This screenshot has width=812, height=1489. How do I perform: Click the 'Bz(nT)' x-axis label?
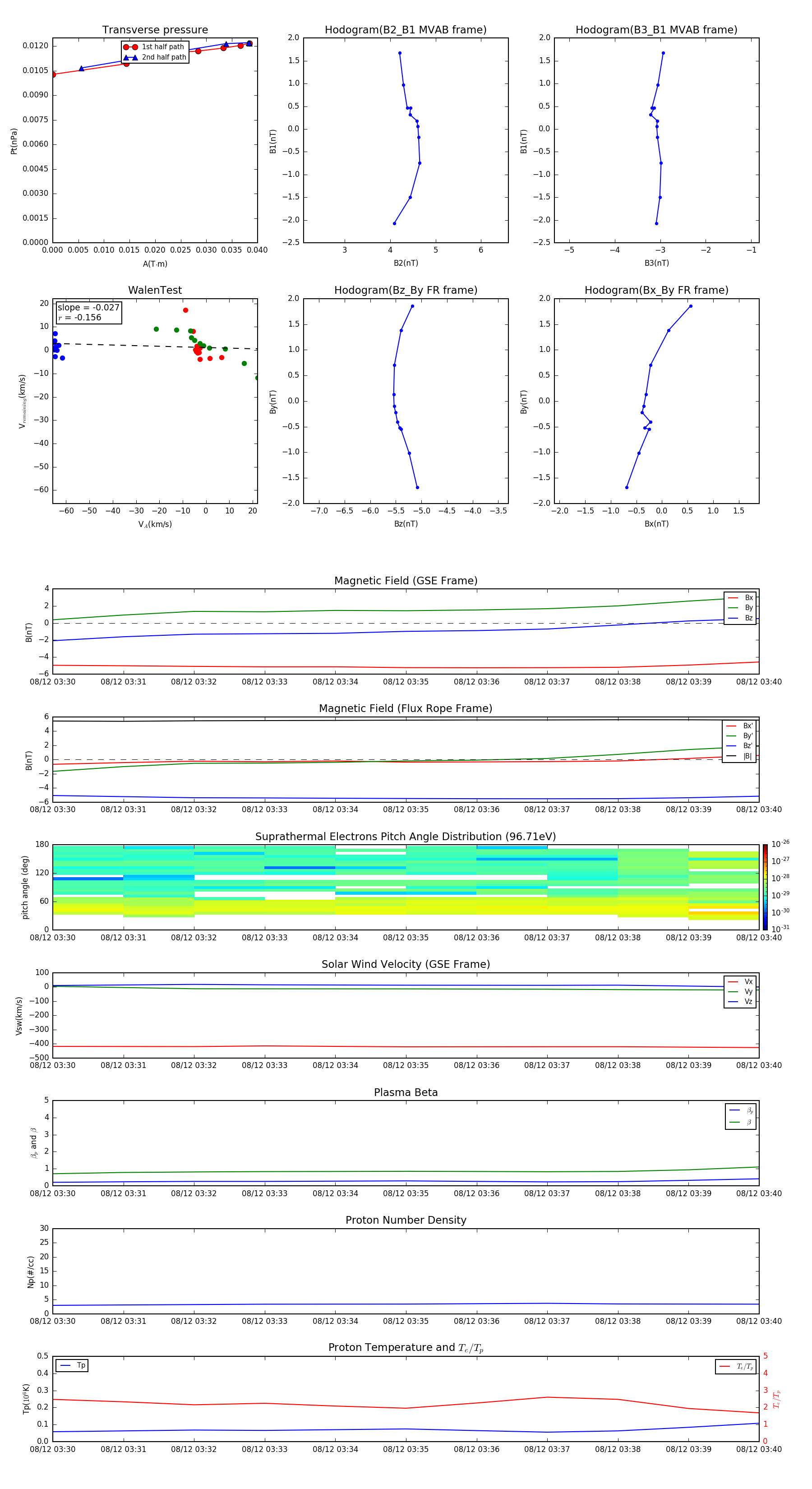tap(406, 524)
